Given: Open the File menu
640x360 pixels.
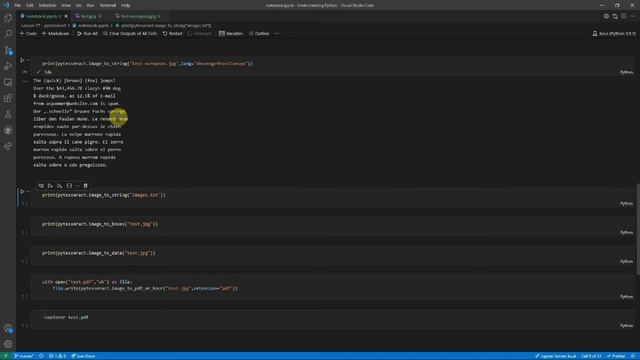Looking at the screenshot, I should coord(17,5).
